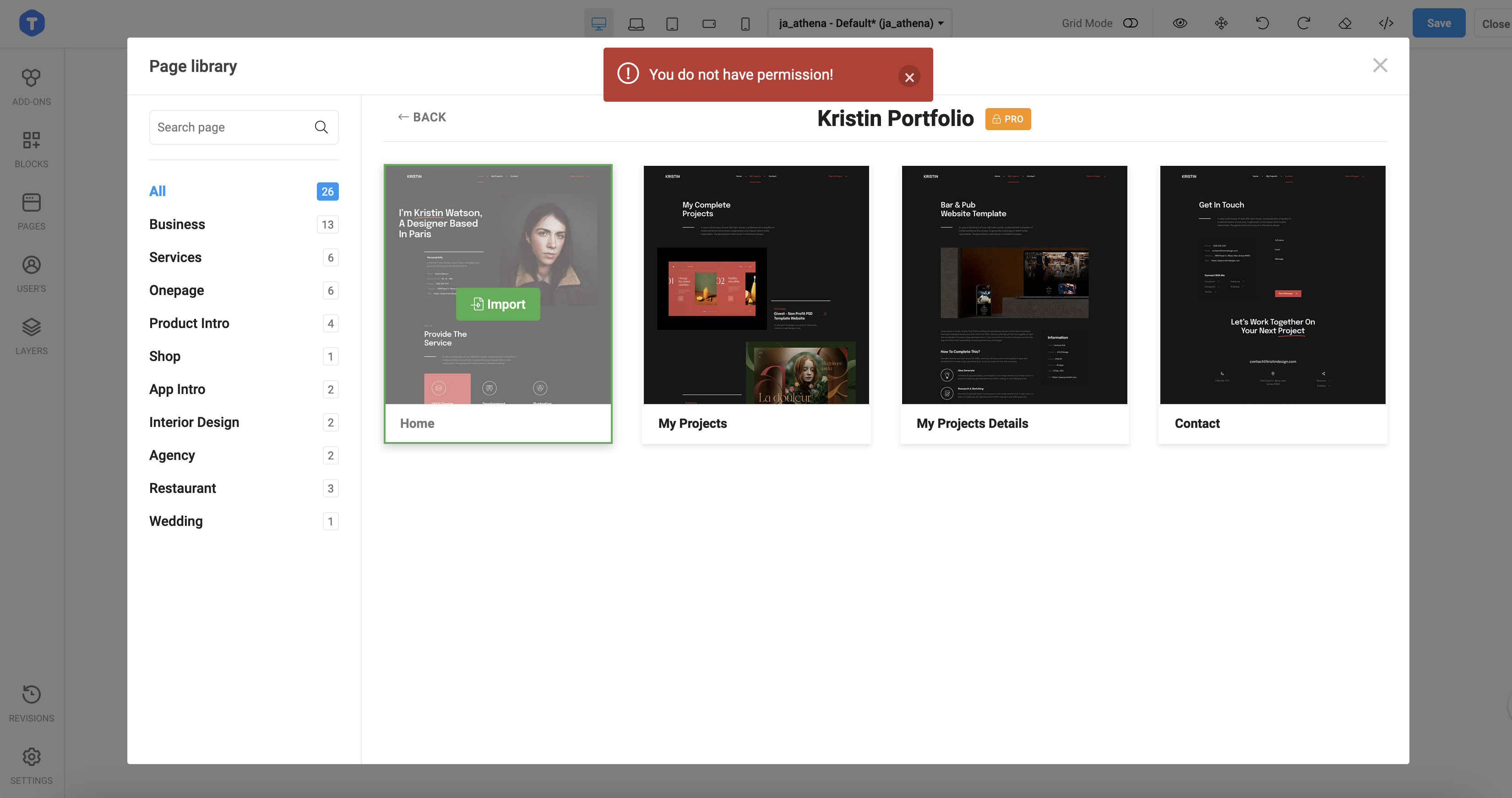Screen dimensions: 1512x798
Task: Open the ja_athena template dropdown
Action: click(x=860, y=23)
